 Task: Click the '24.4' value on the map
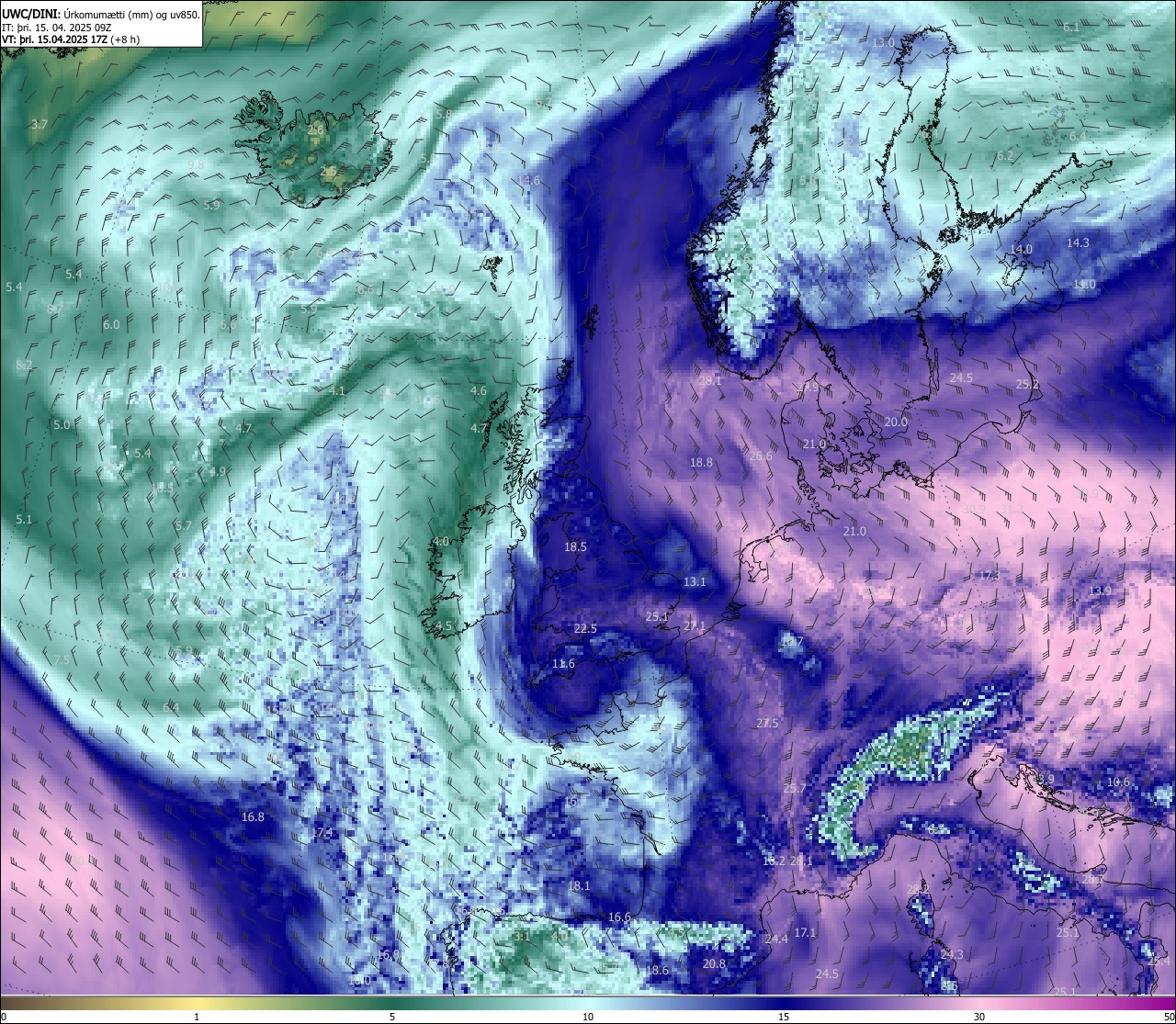tap(776, 940)
